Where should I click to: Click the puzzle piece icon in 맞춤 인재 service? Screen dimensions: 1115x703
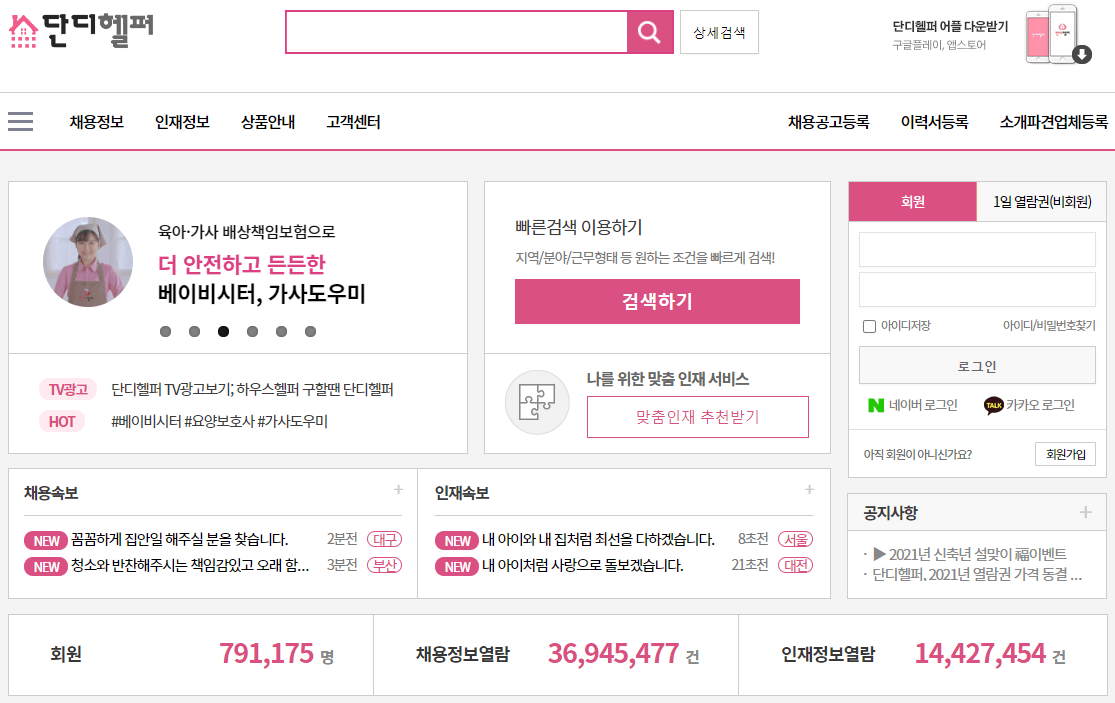click(x=537, y=402)
